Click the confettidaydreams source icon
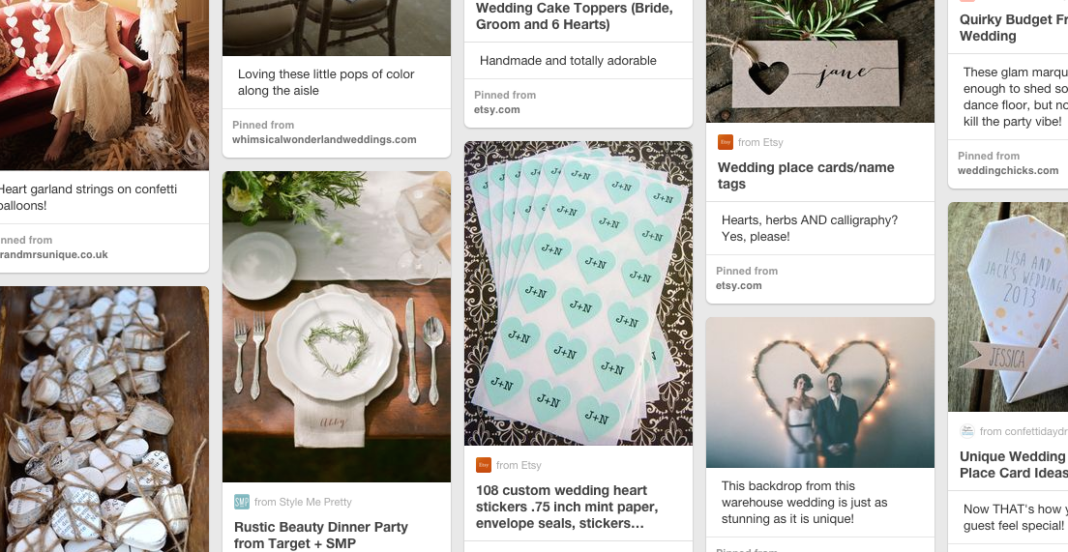Screen dimensions: 1068x552 click(967, 431)
